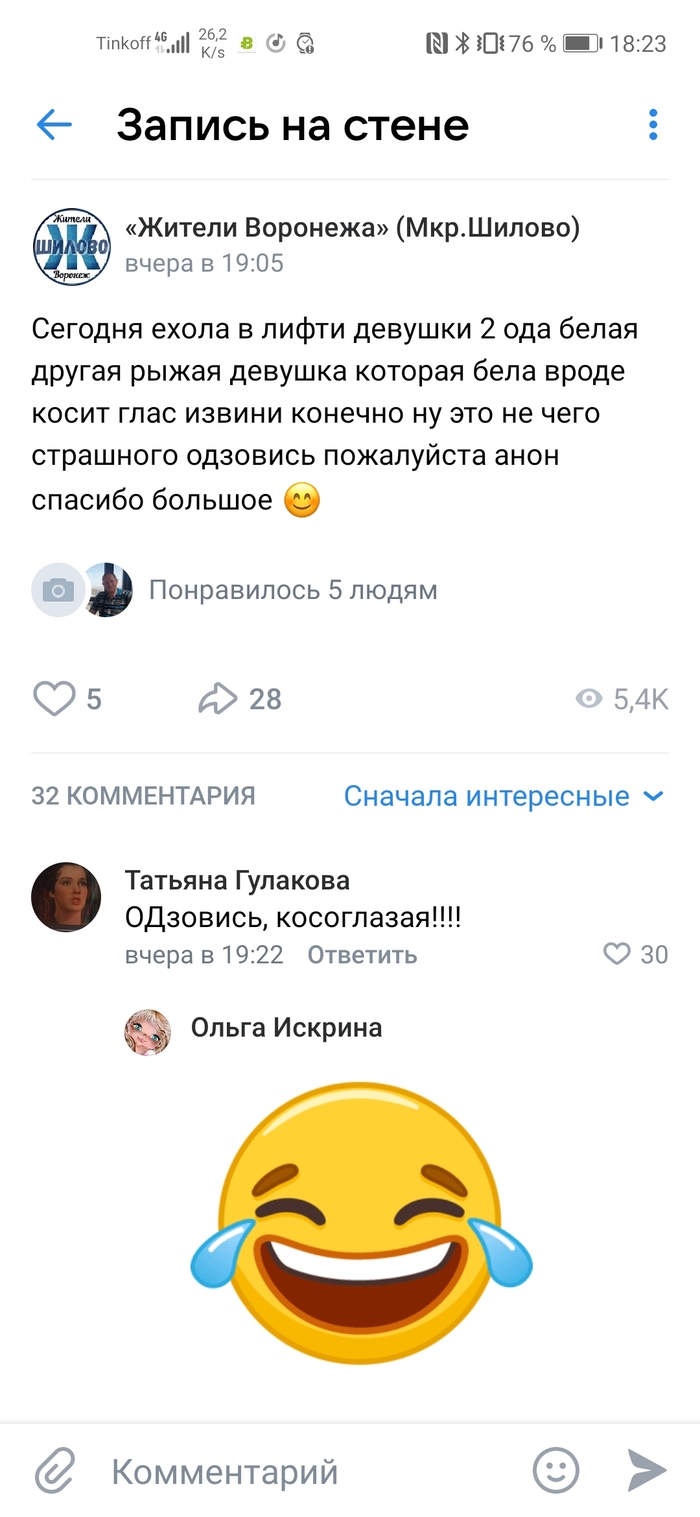
Task: Open the wall post options with three-dot icon
Action: [x=652, y=125]
